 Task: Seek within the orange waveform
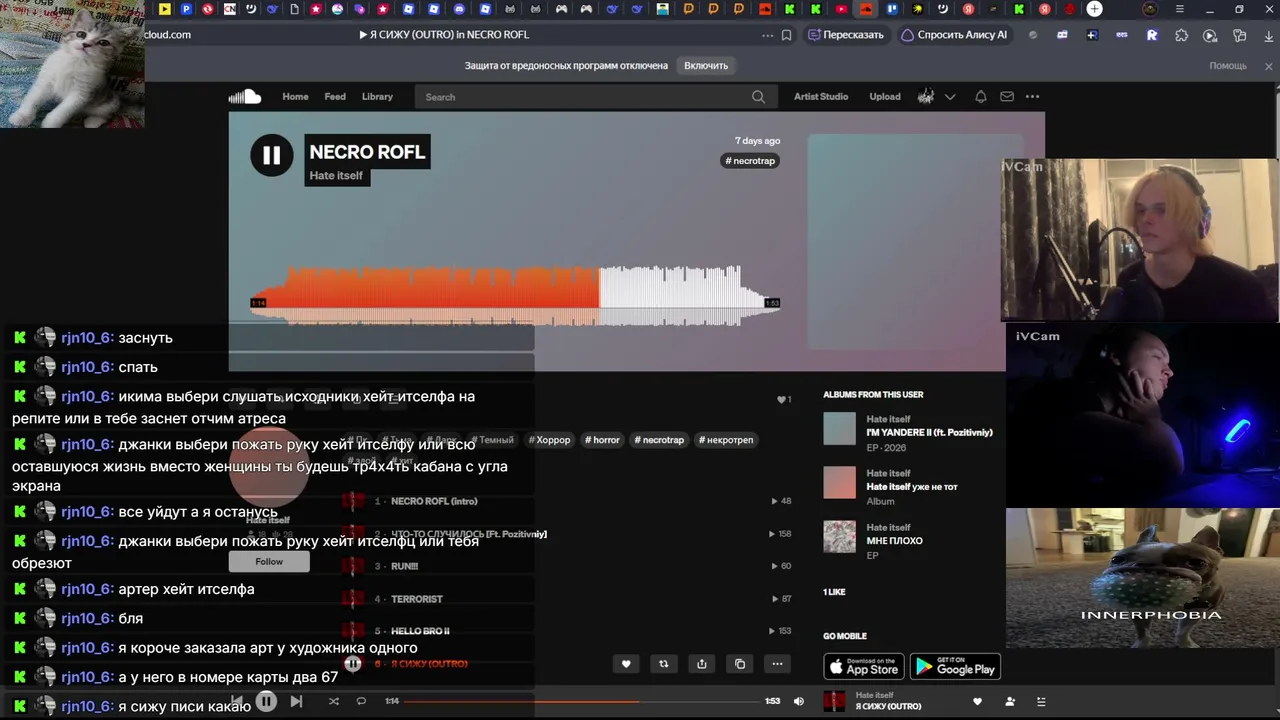coord(515,295)
